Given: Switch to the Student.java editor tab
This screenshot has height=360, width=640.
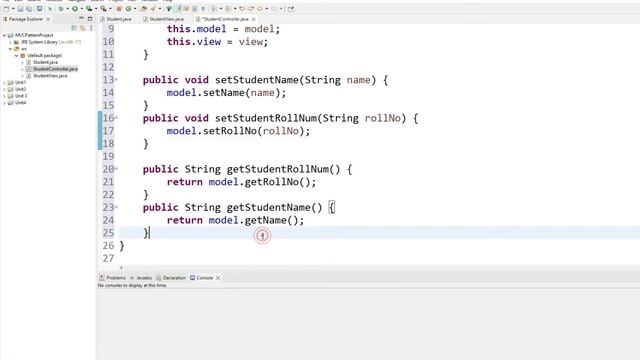Looking at the screenshot, I should click(x=116, y=19).
